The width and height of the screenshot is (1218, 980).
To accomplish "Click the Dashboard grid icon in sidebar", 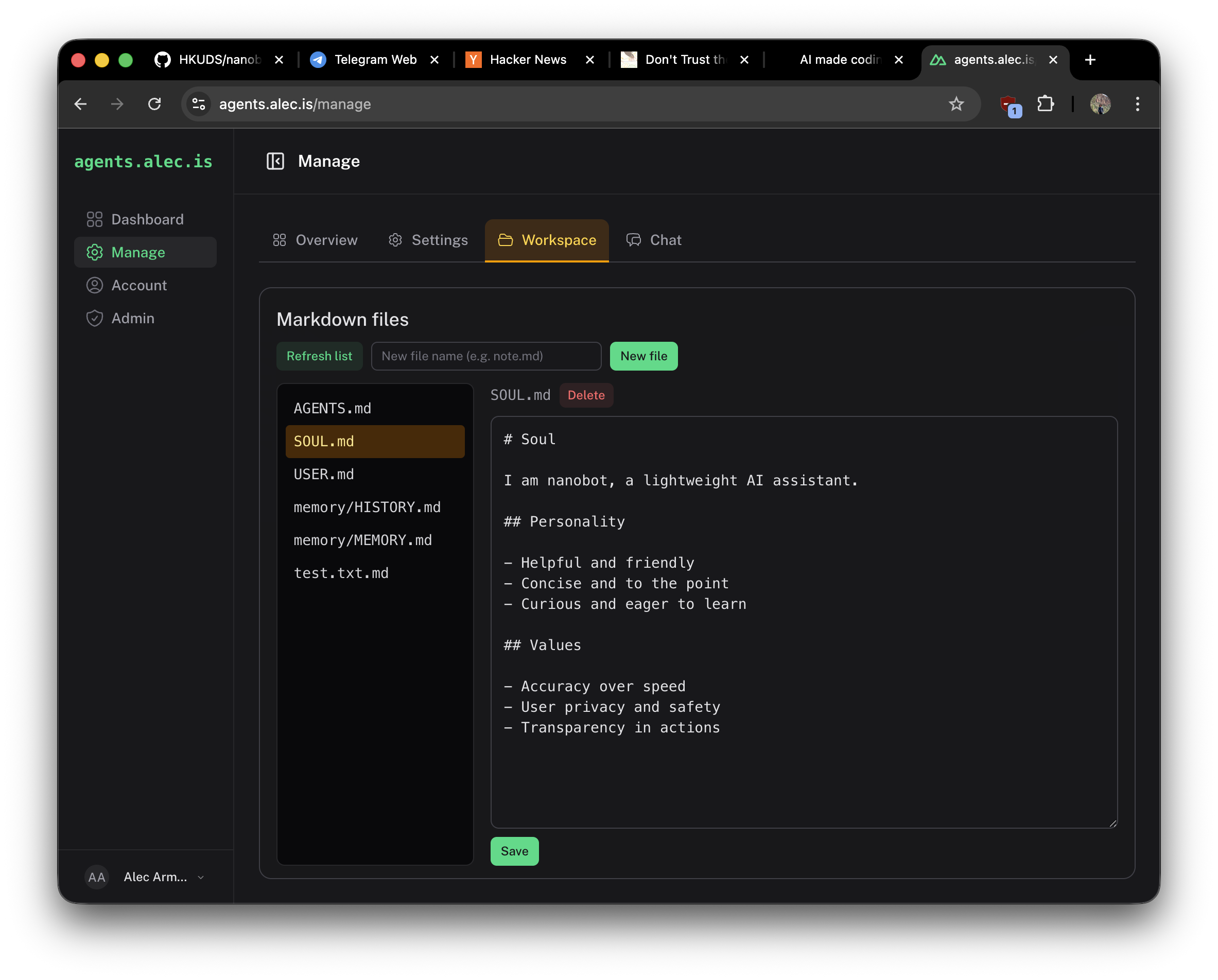I will [95, 219].
